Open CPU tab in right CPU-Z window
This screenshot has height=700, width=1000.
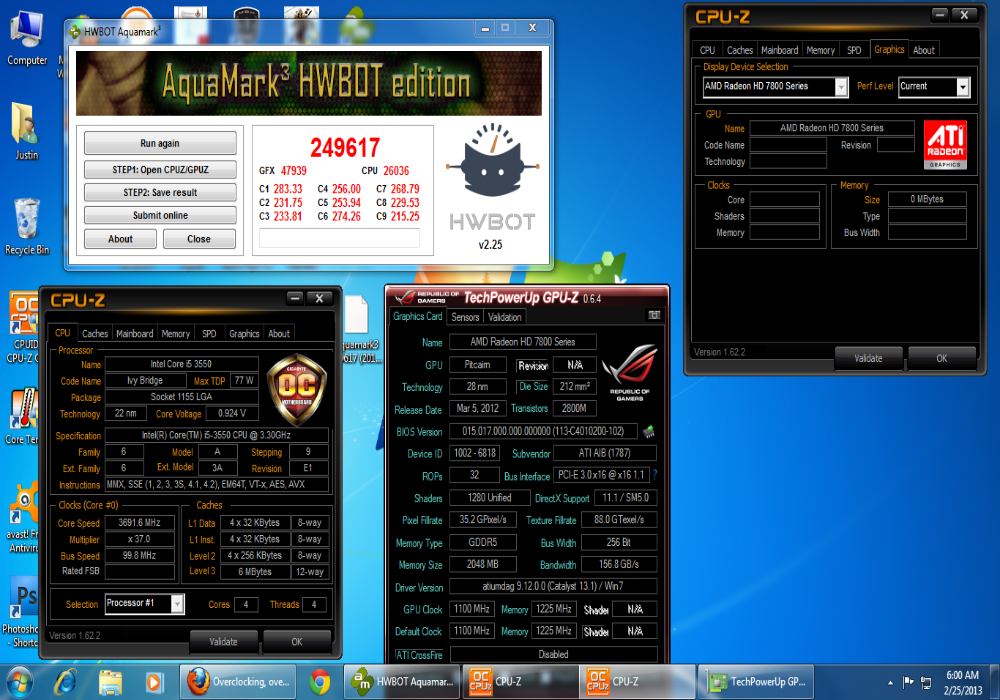[707, 50]
